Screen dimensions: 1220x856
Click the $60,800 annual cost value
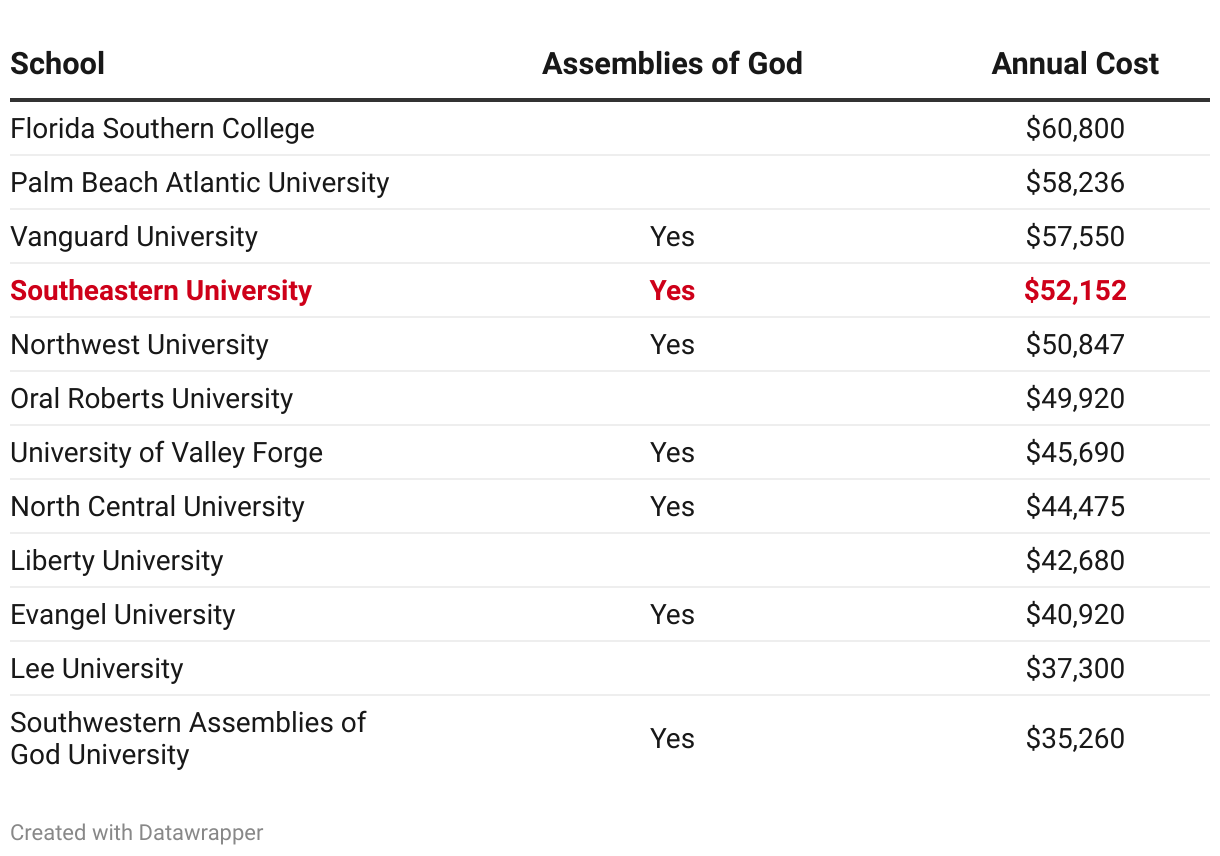click(x=1075, y=129)
